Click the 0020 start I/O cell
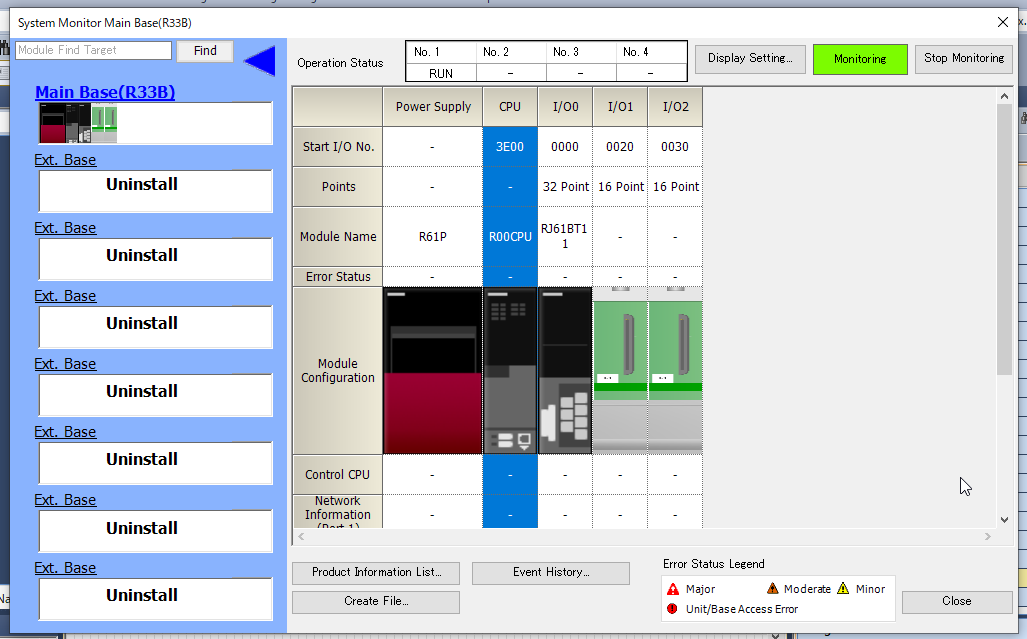Viewport: 1027px width, 639px height. (x=620, y=147)
